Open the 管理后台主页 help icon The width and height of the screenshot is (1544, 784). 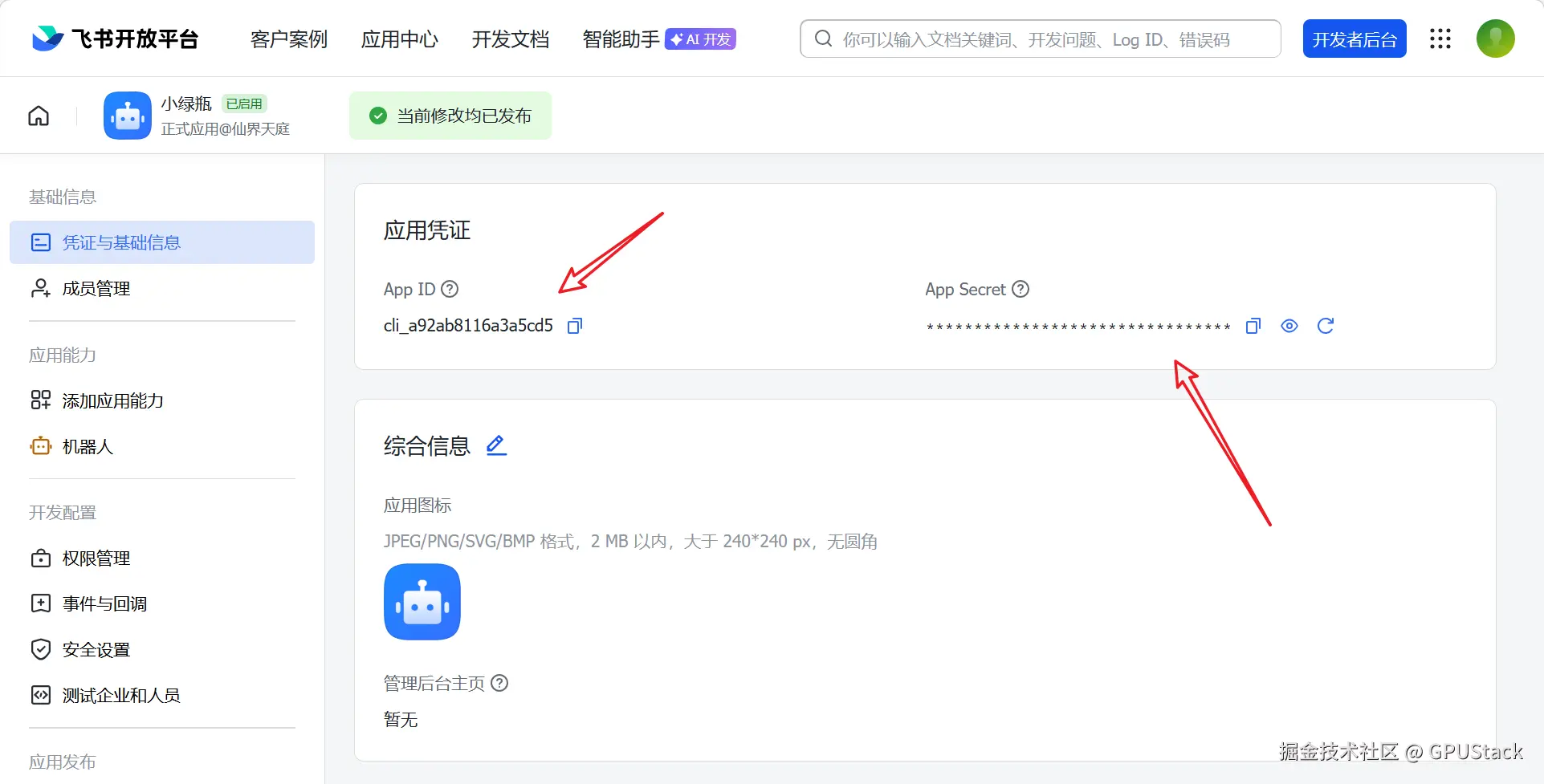pyautogui.click(x=499, y=683)
